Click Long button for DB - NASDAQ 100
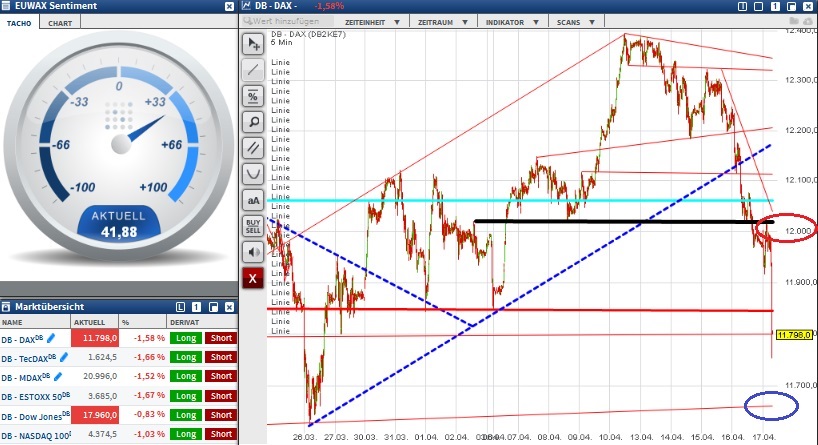 click(186, 434)
